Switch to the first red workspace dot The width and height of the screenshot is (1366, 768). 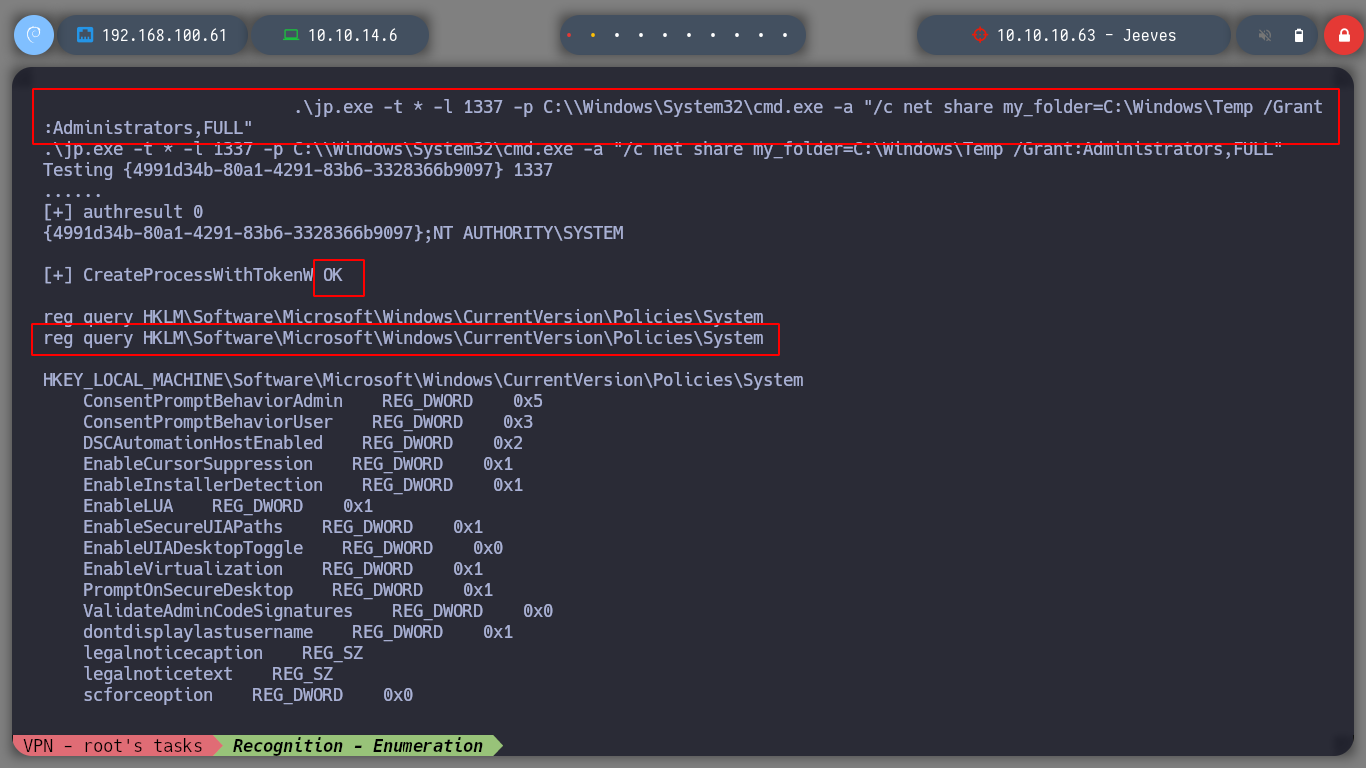(569, 35)
